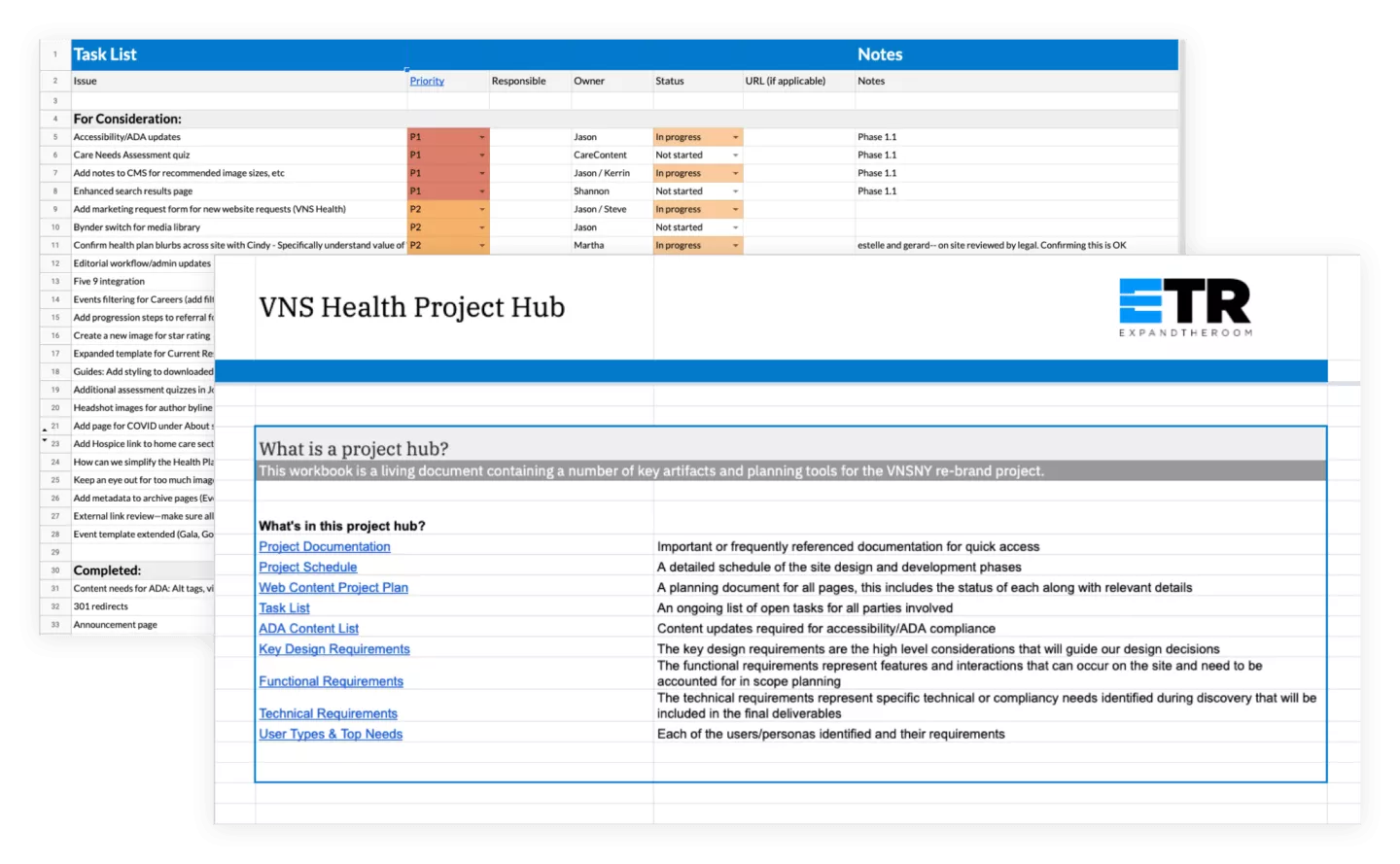Expand the In progress status dropdown for Martha's task

point(735,246)
